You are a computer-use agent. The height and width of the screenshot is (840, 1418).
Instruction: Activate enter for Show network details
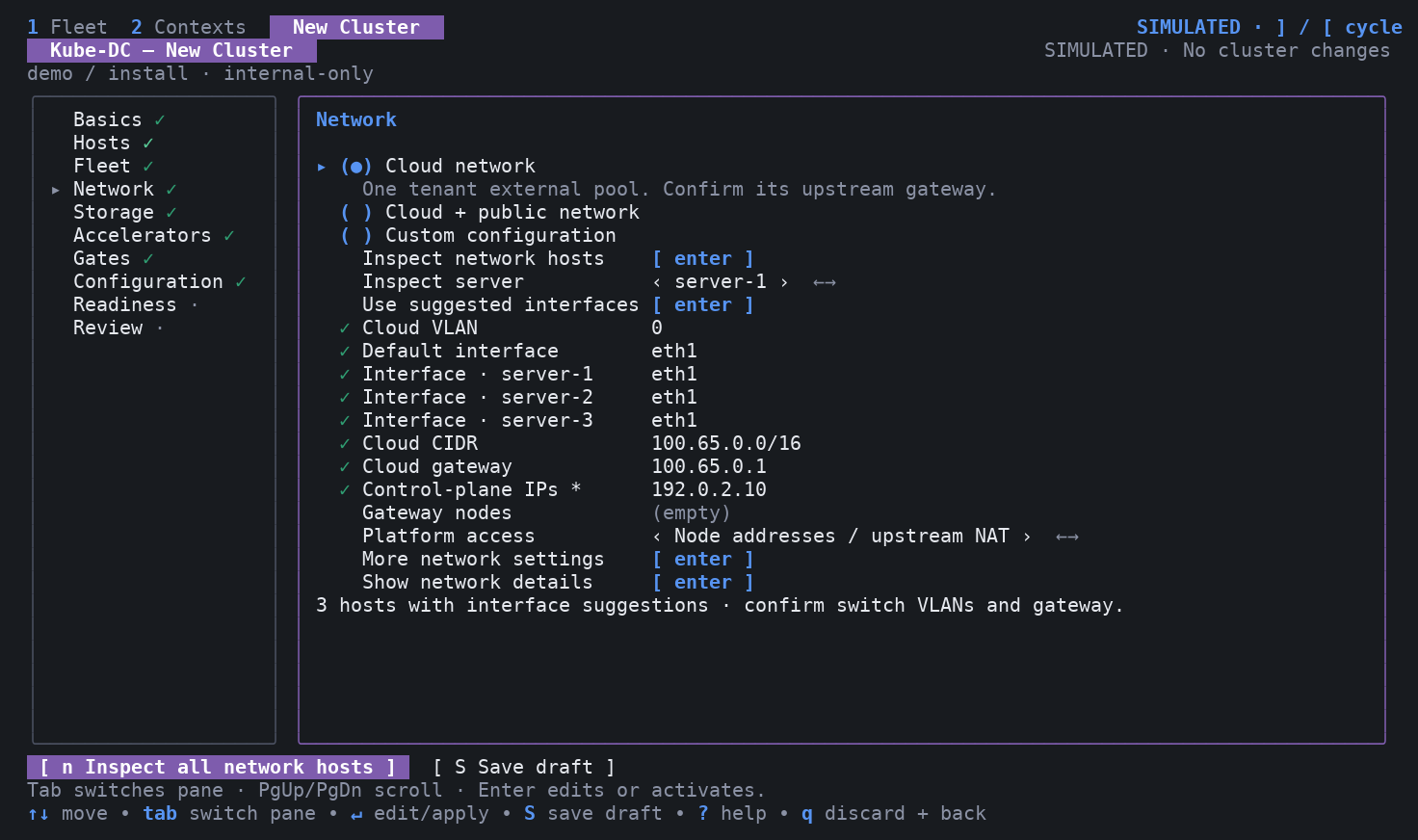tap(703, 582)
